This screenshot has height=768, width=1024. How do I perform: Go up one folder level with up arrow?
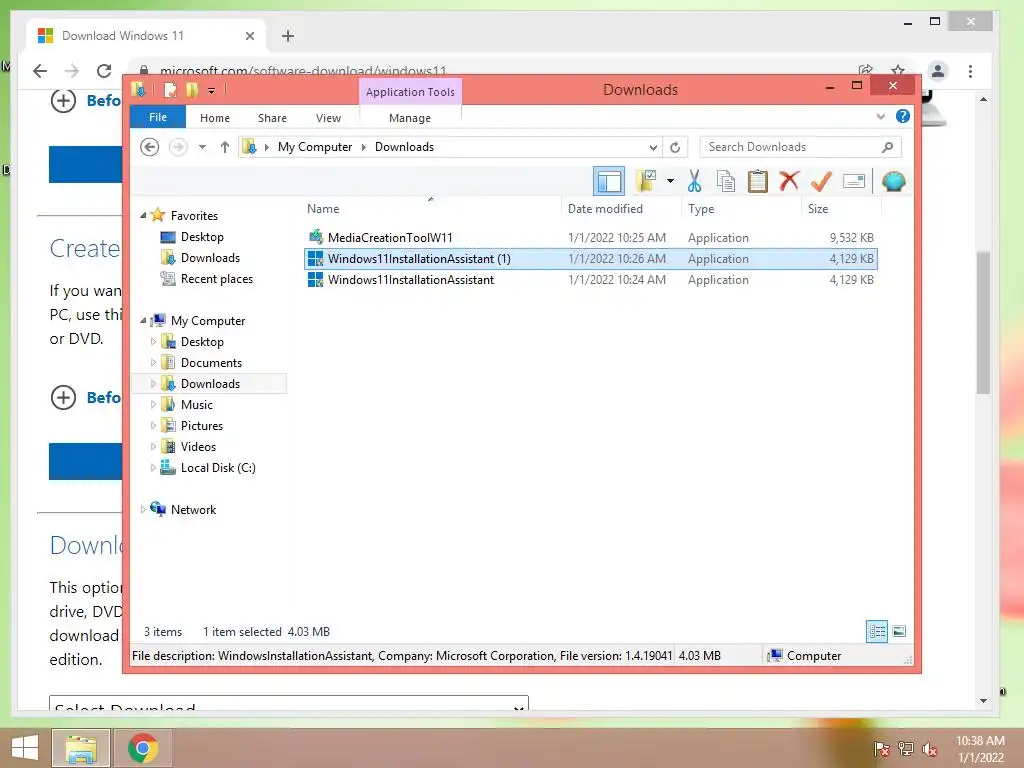click(x=225, y=147)
